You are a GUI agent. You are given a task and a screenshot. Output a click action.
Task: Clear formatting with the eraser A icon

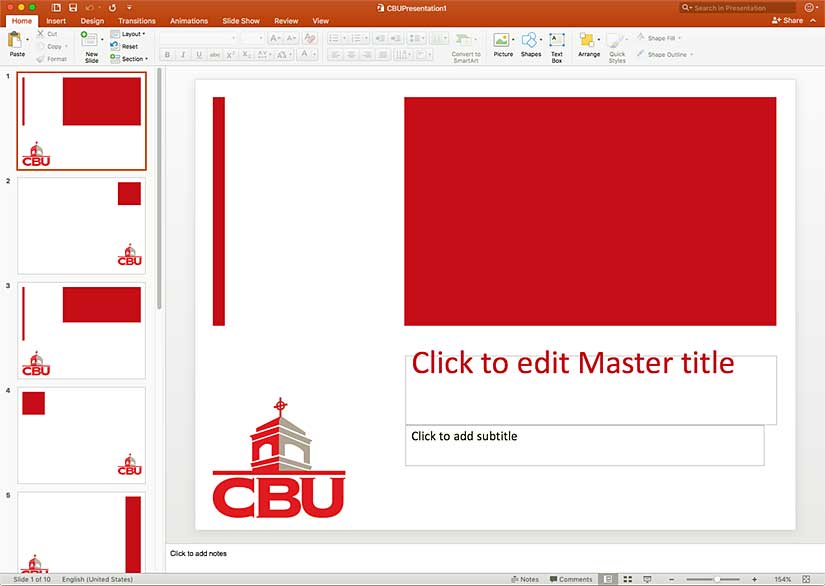tap(310, 38)
